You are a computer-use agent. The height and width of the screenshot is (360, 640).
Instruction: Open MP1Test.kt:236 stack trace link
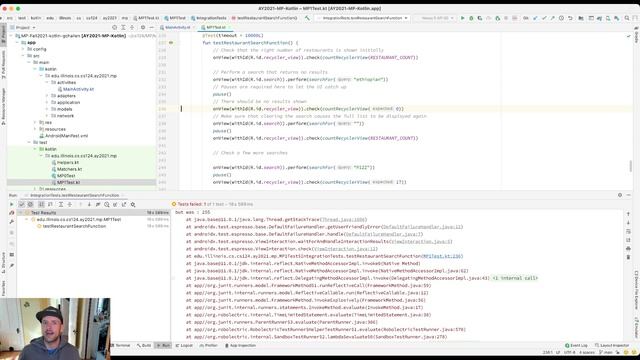click(x=442, y=256)
